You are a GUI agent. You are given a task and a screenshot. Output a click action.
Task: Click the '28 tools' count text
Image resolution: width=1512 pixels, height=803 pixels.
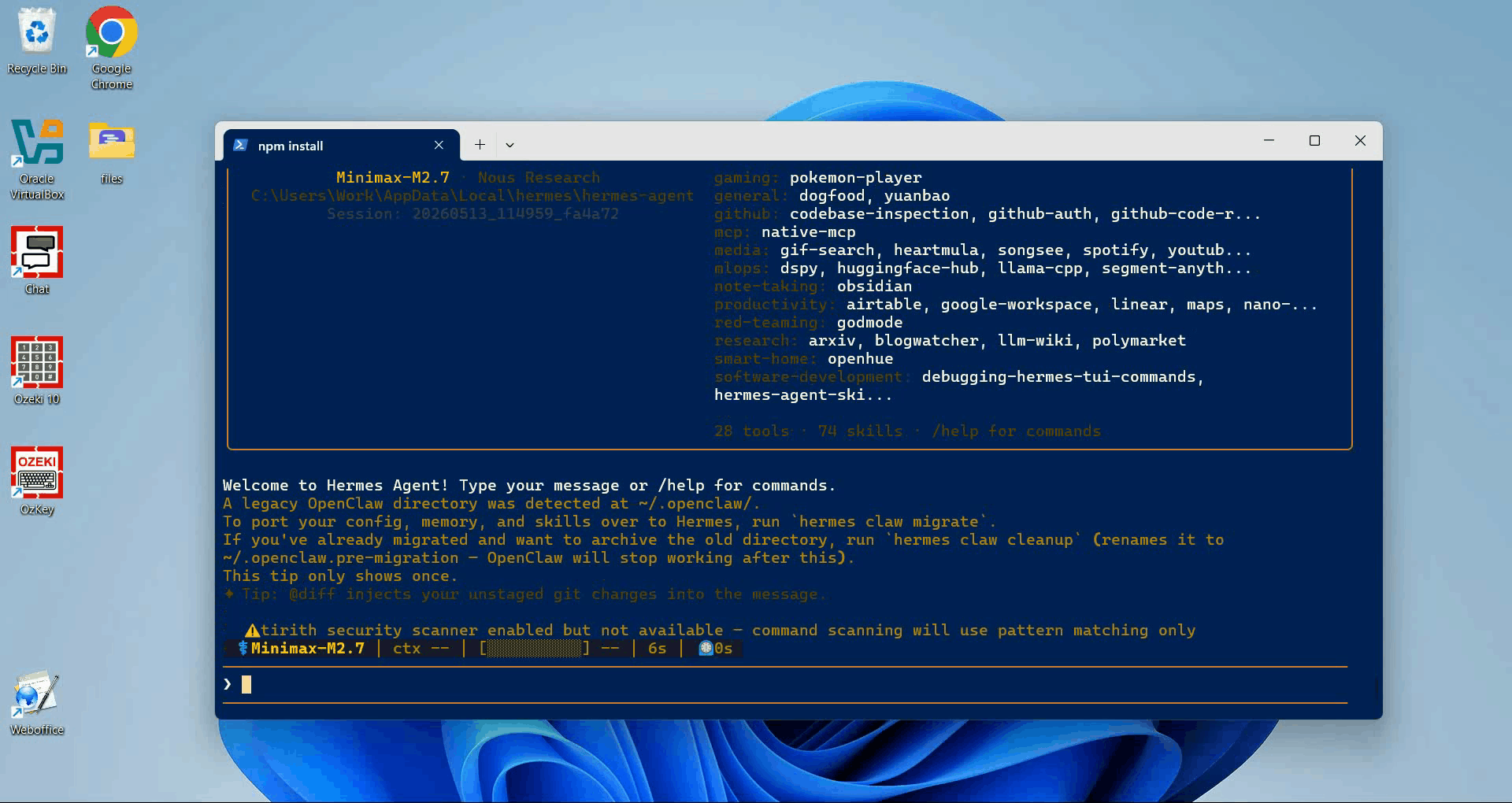(x=752, y=431)
